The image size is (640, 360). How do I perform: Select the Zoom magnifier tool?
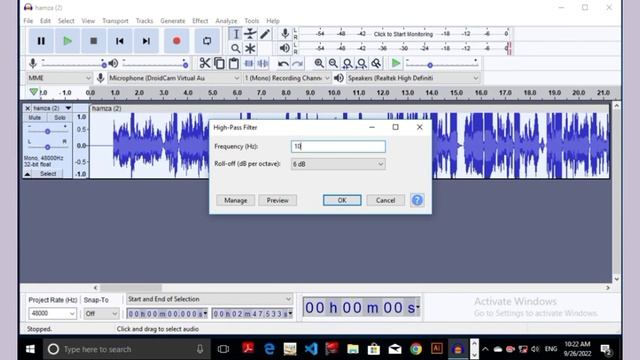[x=236, y=49]
